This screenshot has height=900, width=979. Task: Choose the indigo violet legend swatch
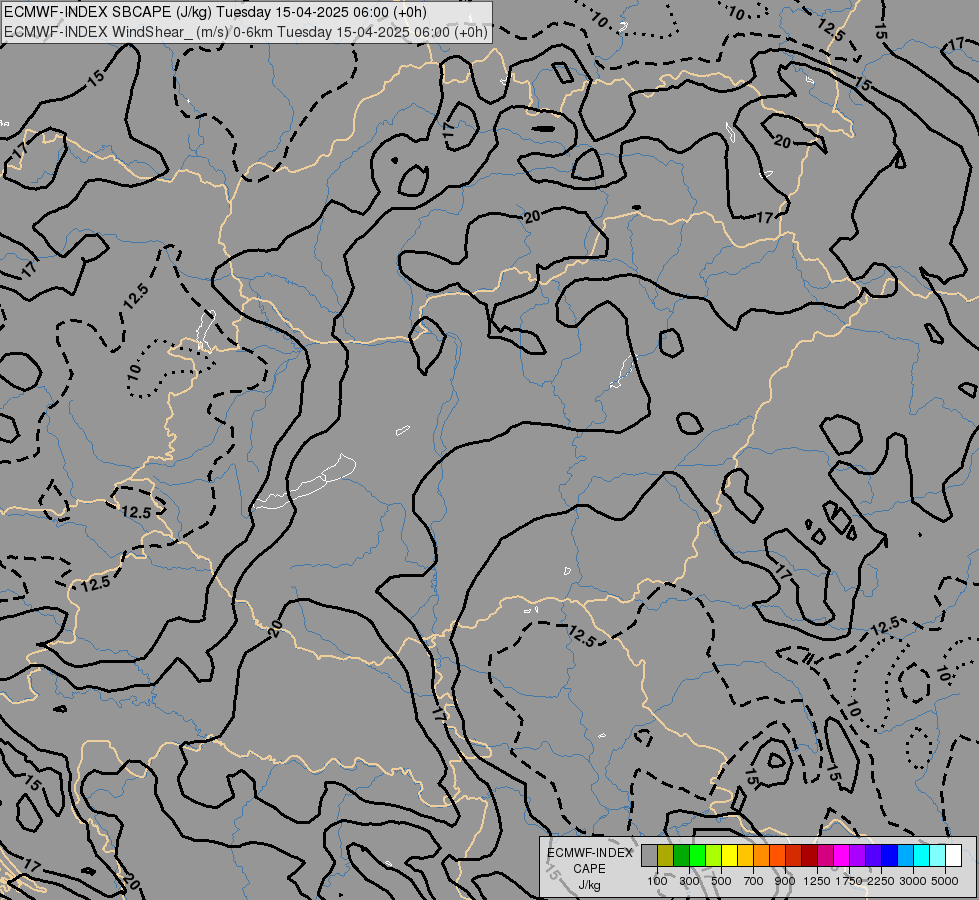873,856
